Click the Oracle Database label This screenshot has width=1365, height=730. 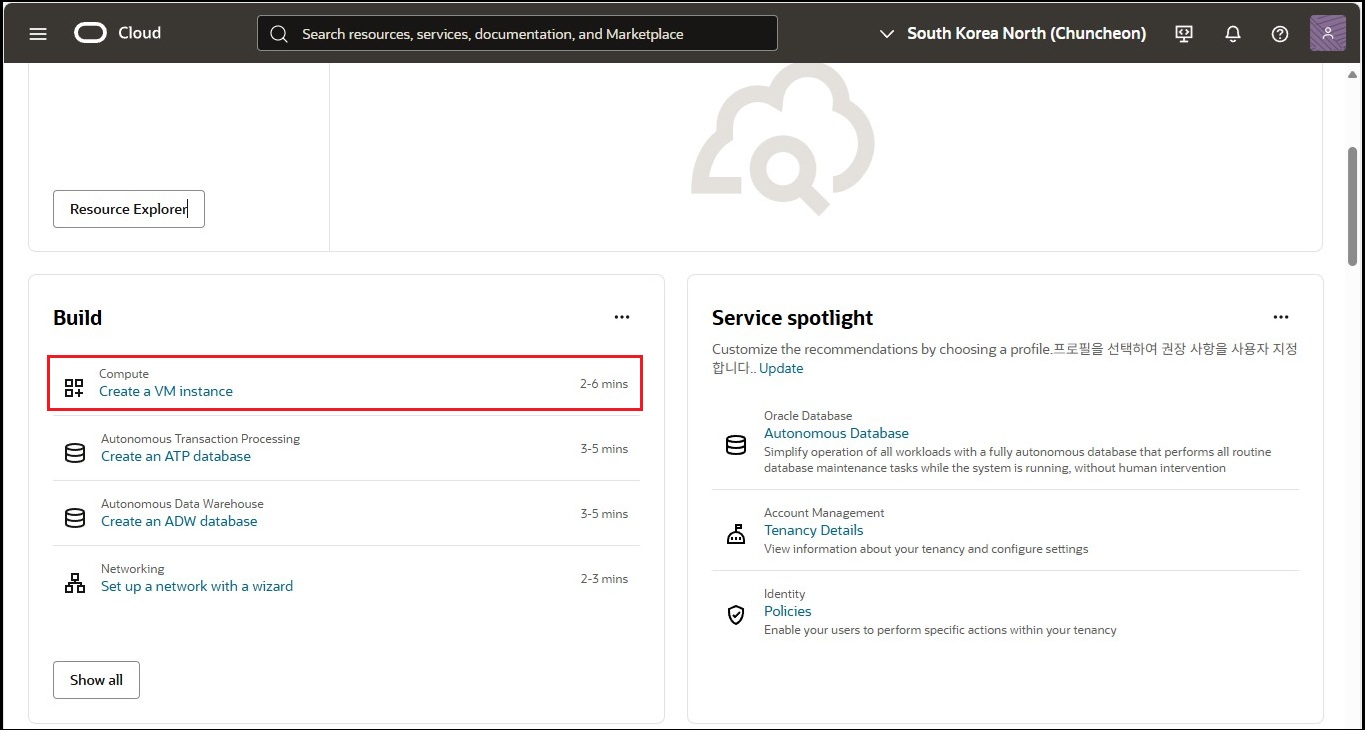[x=808, y=416]
